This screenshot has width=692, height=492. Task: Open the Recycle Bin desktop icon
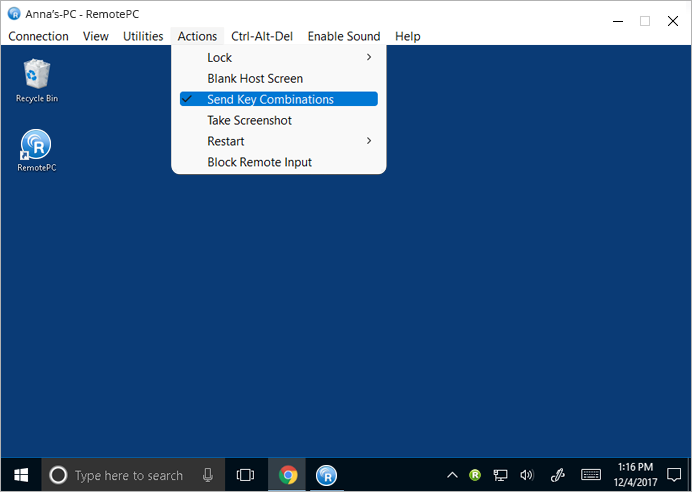pyautogui.click(x=37, y=81)
